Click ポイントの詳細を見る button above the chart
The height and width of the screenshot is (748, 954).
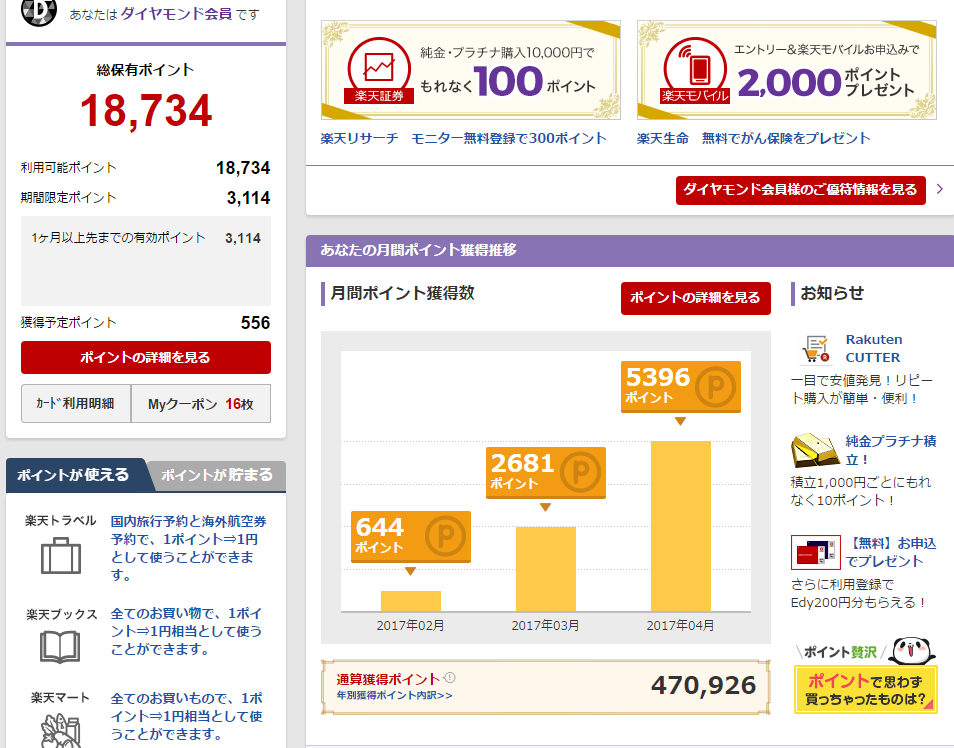(x=695, y=298)
